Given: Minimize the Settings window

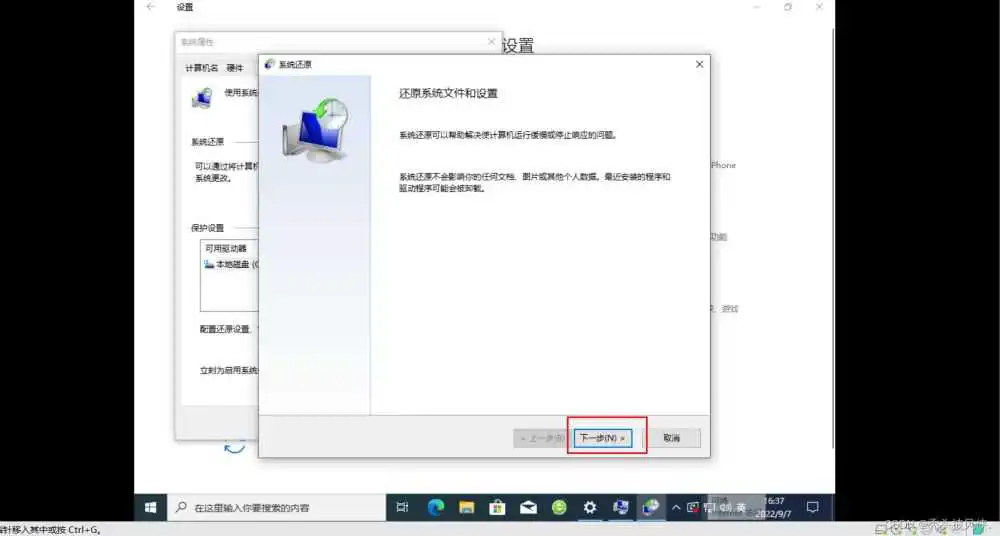Looking at the screenshot, I should [756, 6].
